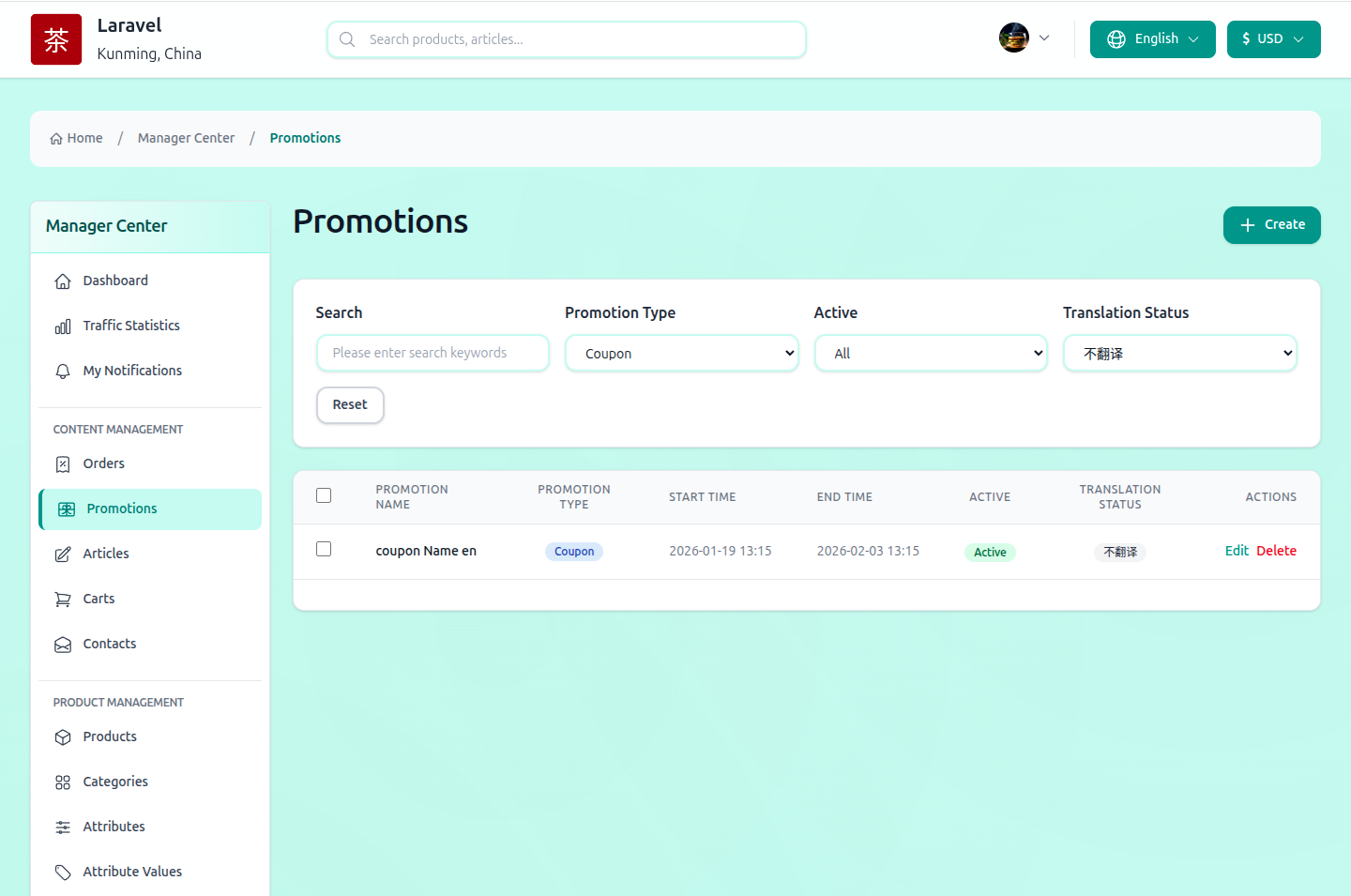Click the My Notifications bell icon
Image resolution: width=1351 pixels, height=896 pixels.
pos(63,372)
